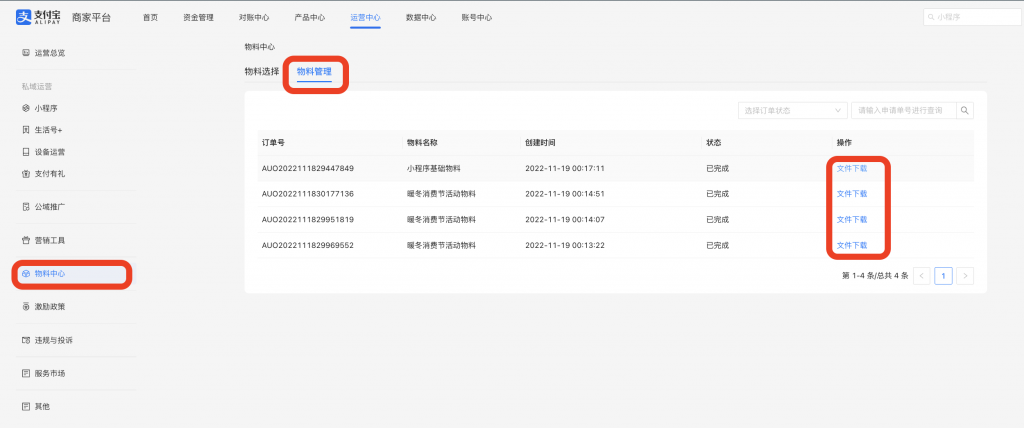Click the 设备运营 sidebar icon
Screen dimensions: 1024x428
pyautogui.click(x=25, y=152)
